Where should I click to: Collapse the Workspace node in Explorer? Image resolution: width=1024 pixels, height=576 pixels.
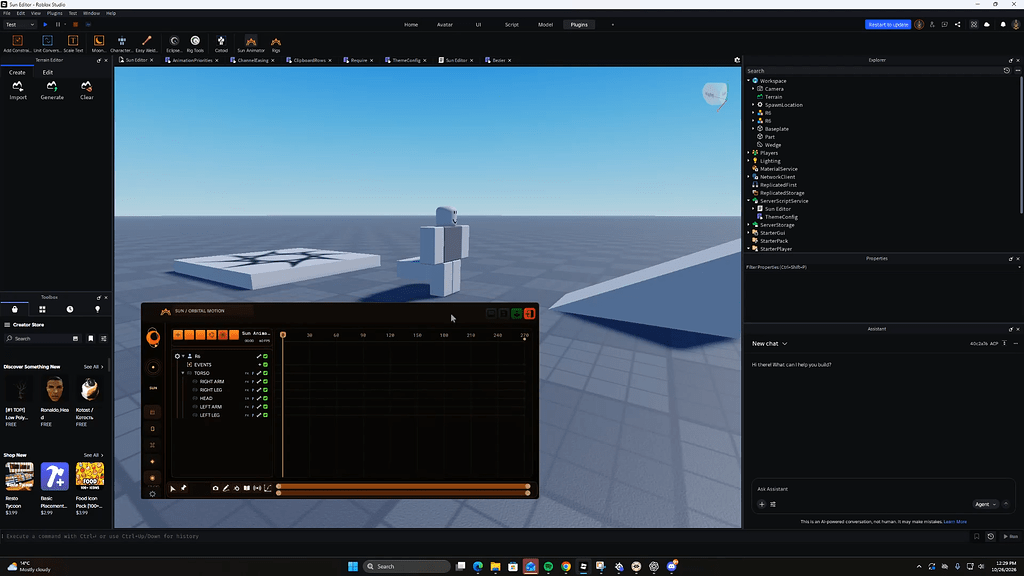pos(748,81)
